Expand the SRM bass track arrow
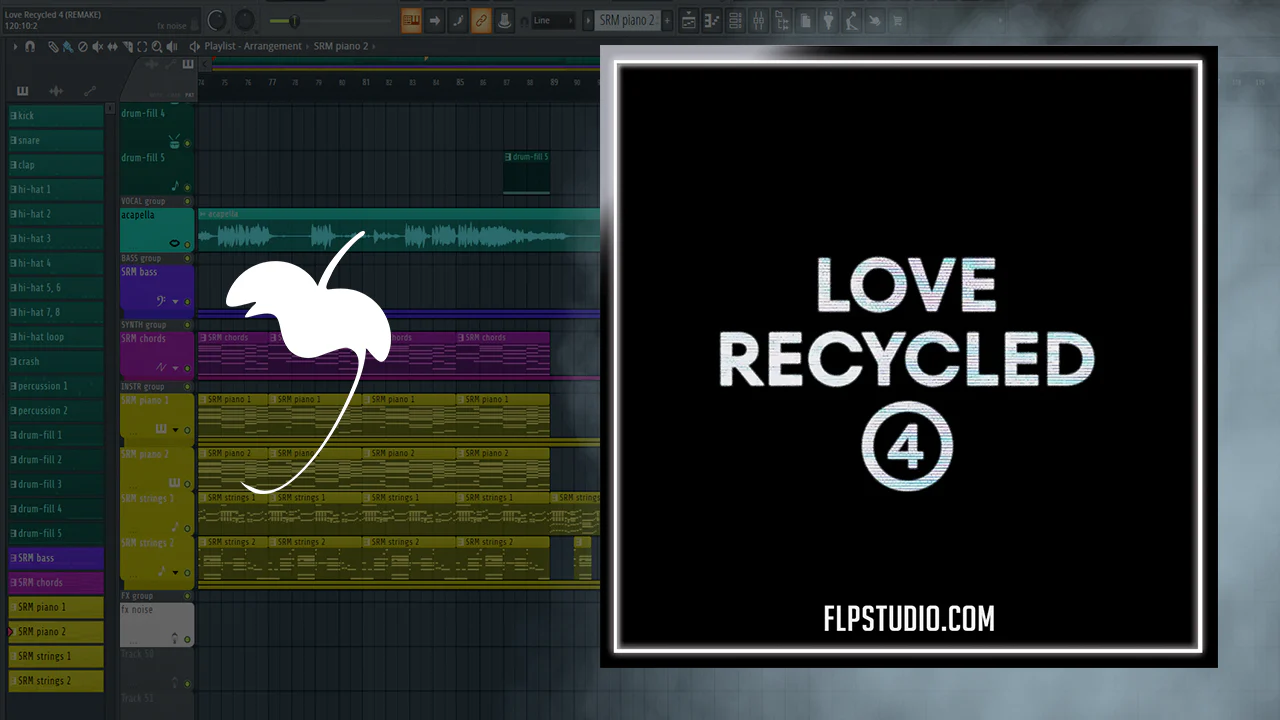 [176, 301]
